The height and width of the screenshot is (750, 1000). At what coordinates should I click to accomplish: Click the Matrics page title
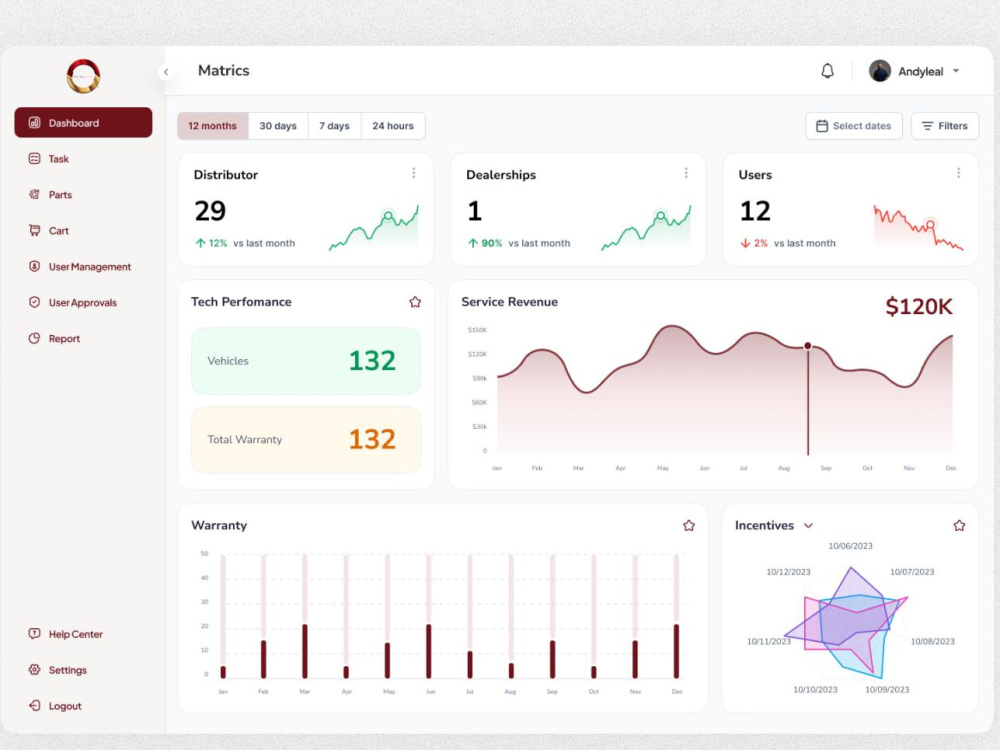223,71
